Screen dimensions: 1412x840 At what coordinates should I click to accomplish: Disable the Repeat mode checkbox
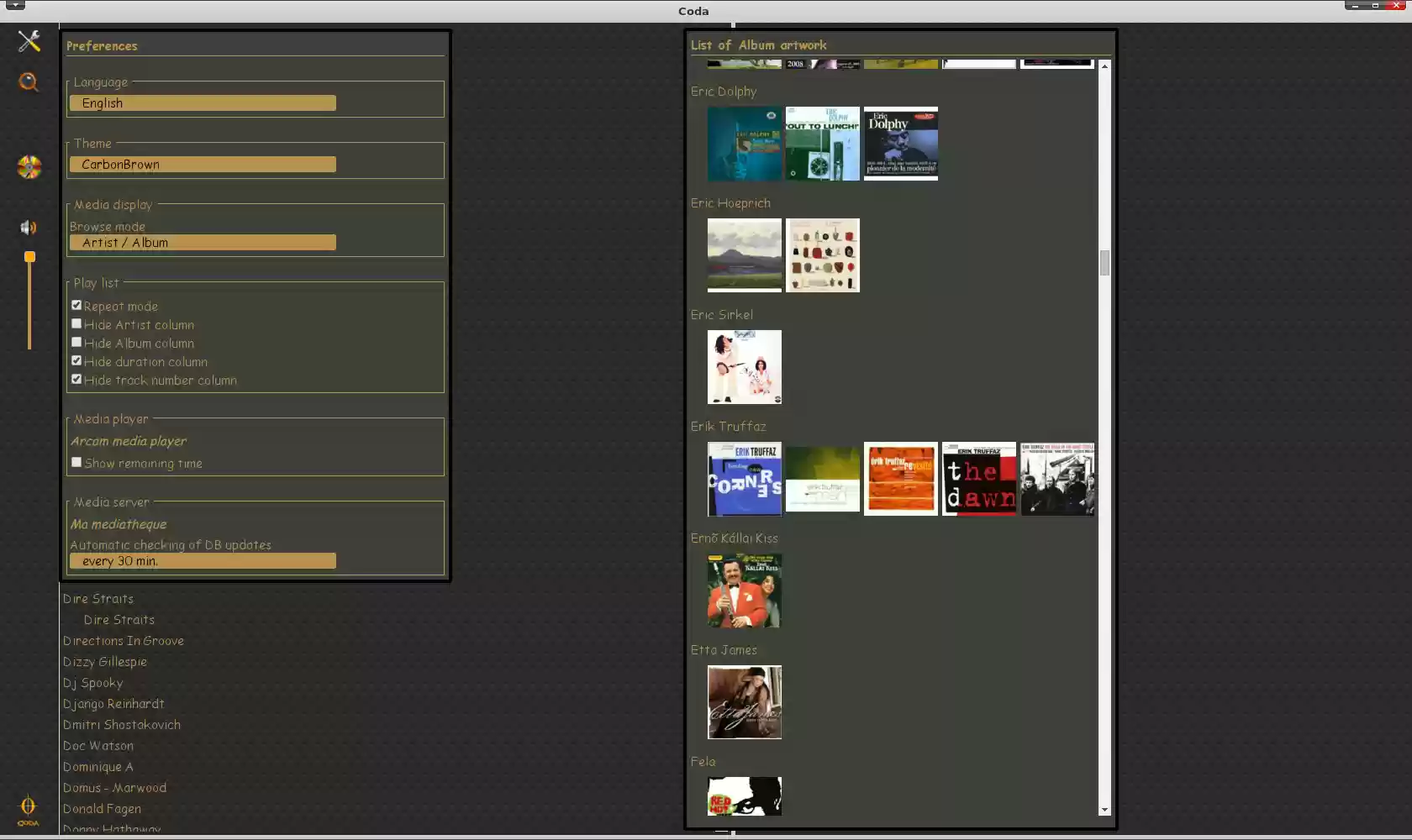point(76,305)
